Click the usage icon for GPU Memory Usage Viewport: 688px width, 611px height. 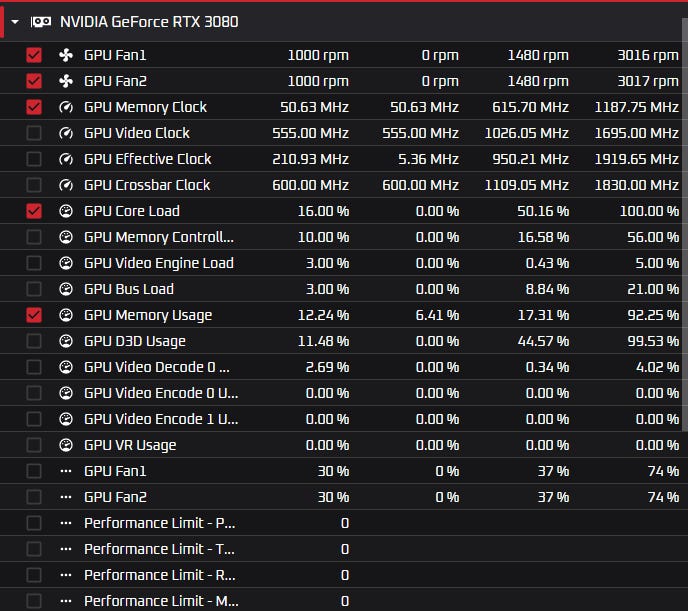[66, 315]
